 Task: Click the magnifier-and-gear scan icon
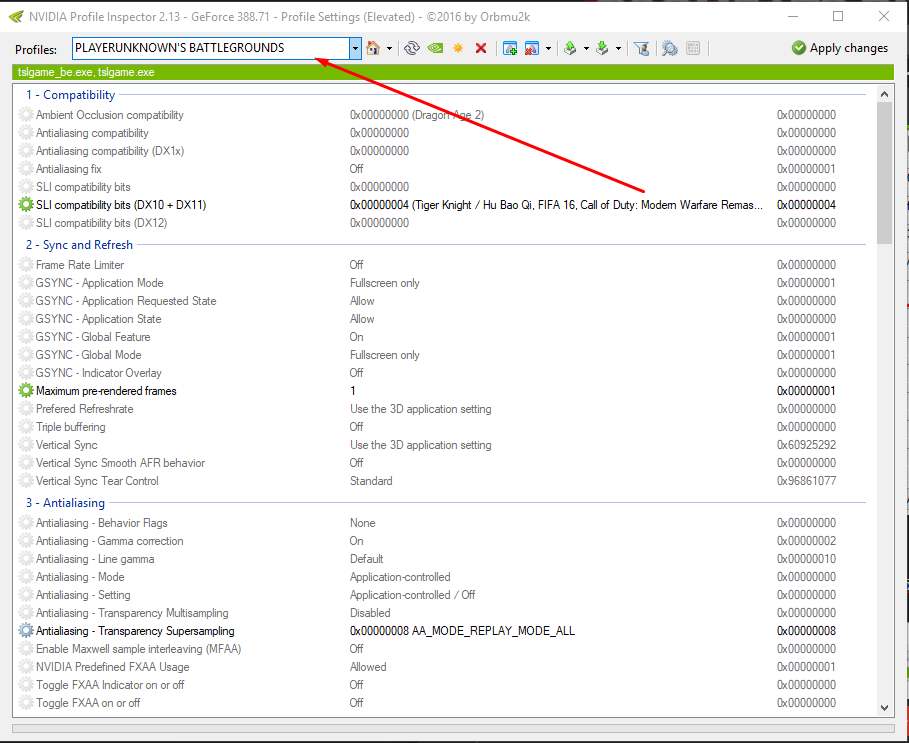click(670, 48)
